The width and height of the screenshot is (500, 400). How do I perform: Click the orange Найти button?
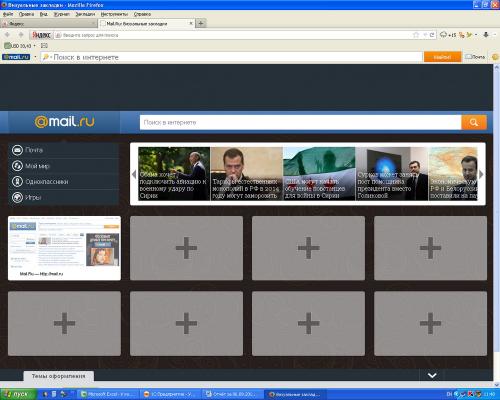(x=442, y=57)
